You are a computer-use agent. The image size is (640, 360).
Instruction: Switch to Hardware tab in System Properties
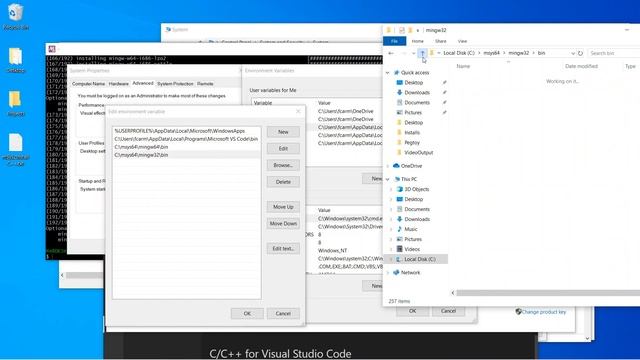click(x=119, y=84)
